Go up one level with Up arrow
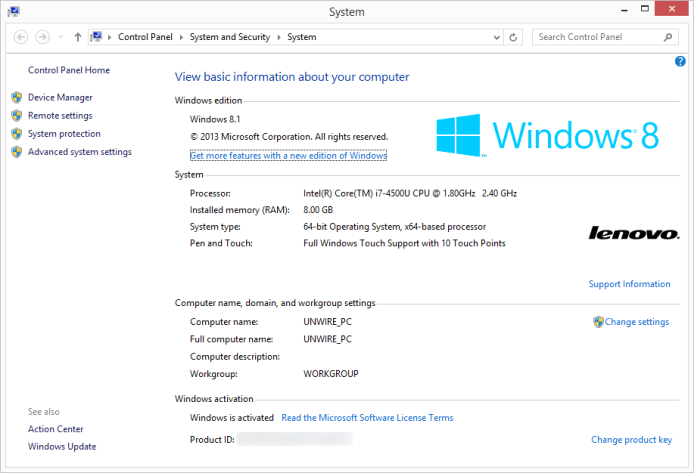 click(77, 37)
